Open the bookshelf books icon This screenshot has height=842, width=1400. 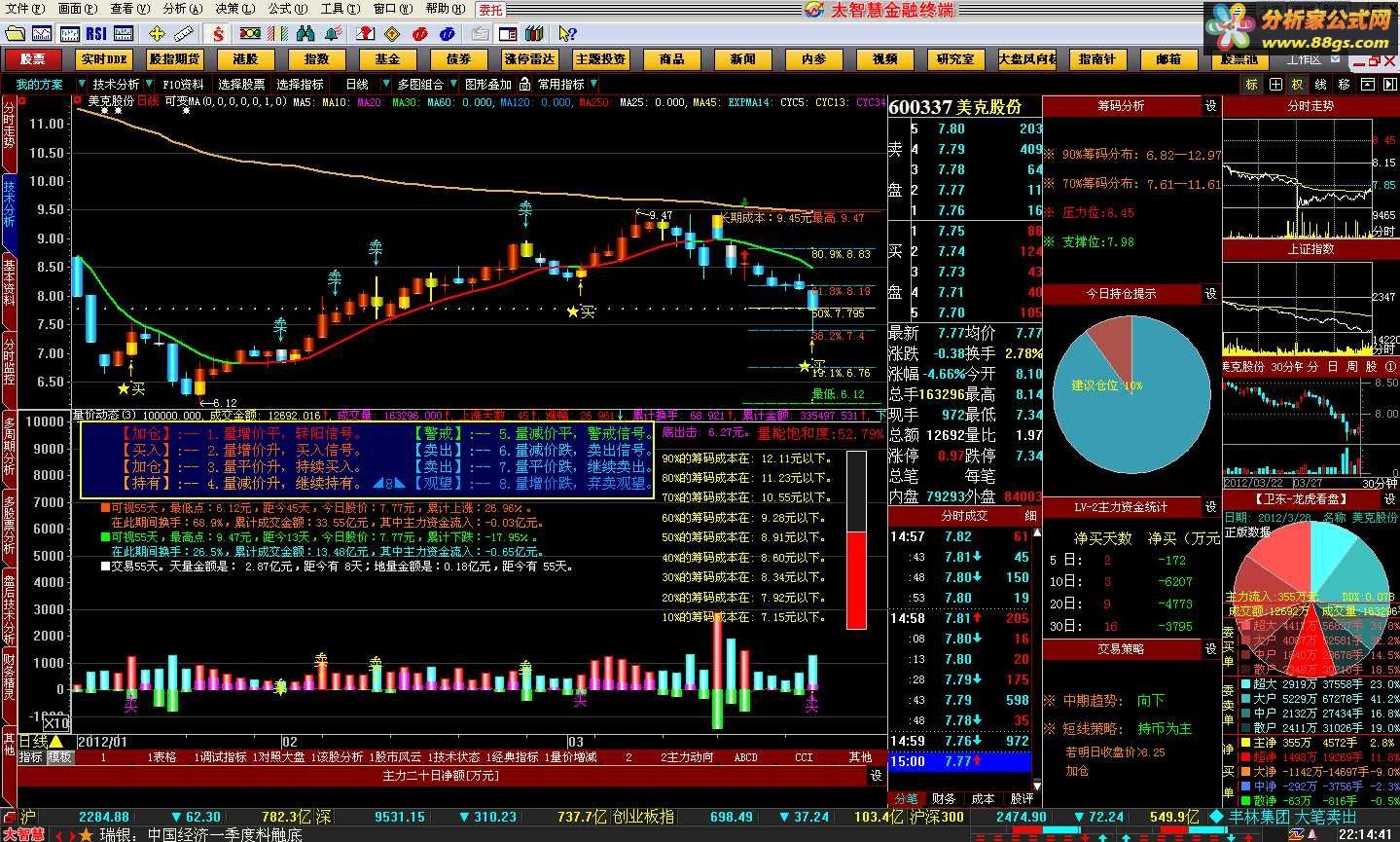pos(533,34)
